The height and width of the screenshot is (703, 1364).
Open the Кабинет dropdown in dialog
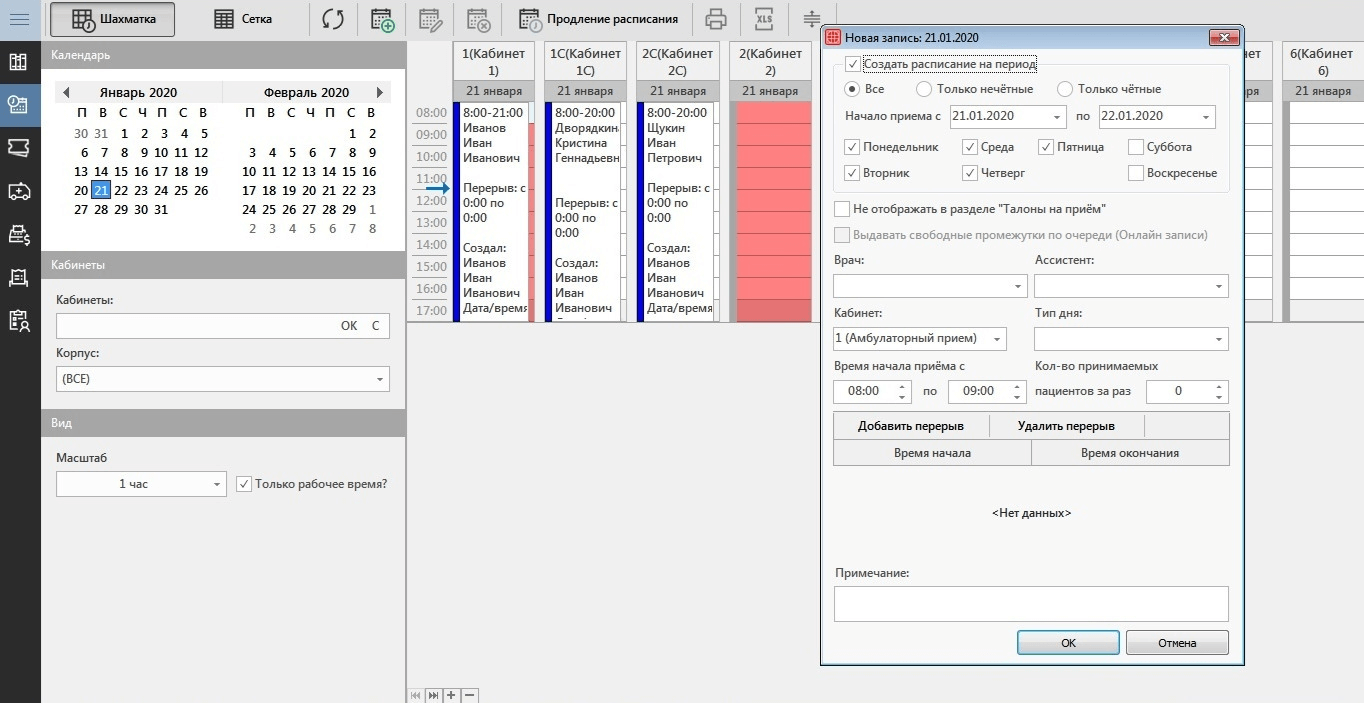click(x=997, y=339)
